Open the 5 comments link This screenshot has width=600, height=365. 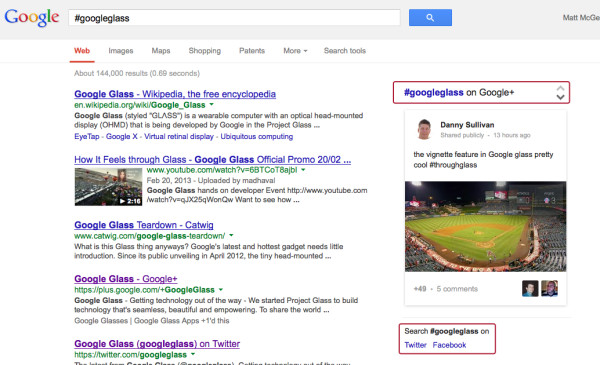(x=457, y=289)
